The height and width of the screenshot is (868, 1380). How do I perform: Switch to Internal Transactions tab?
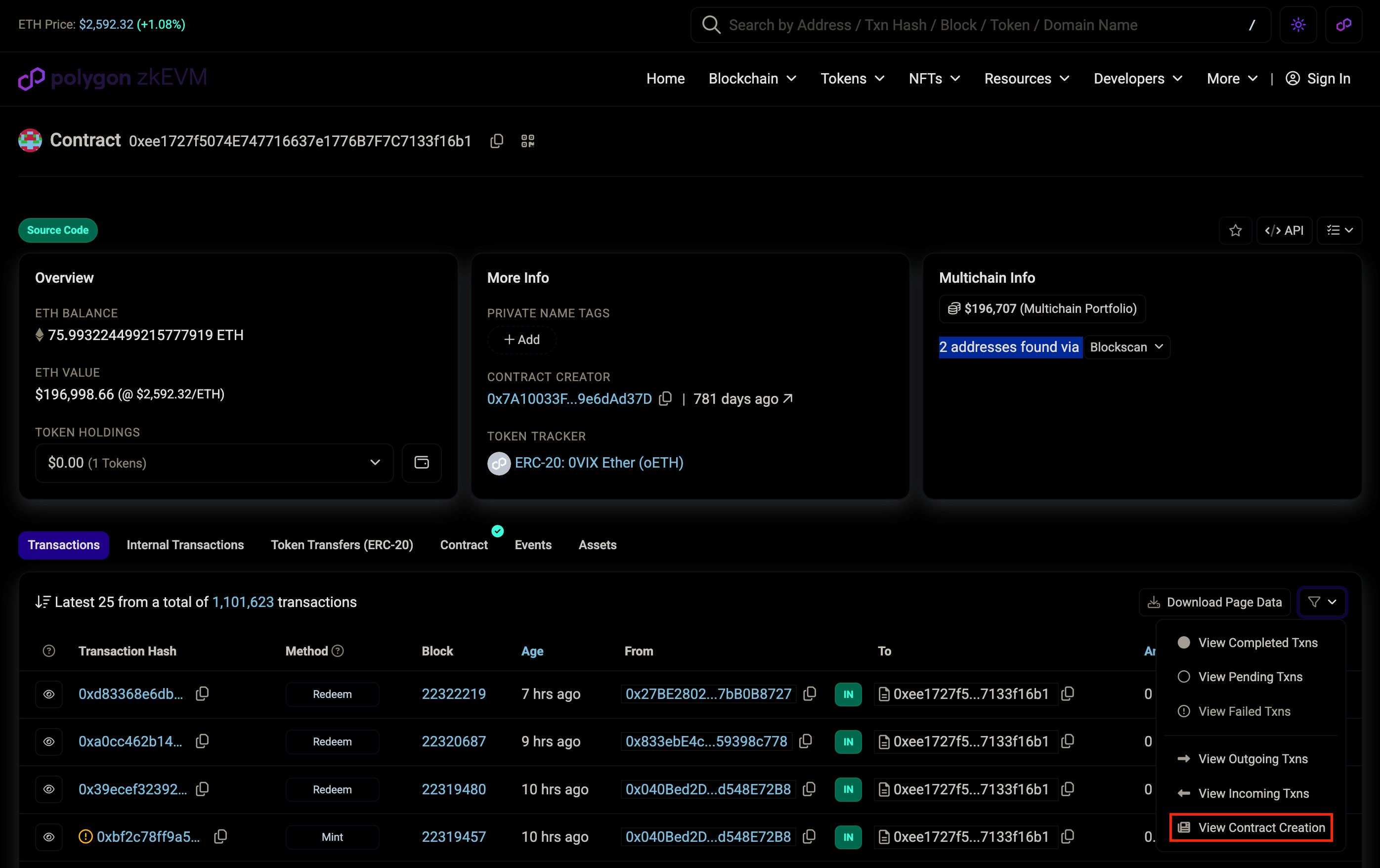click(x=185, y=545)
